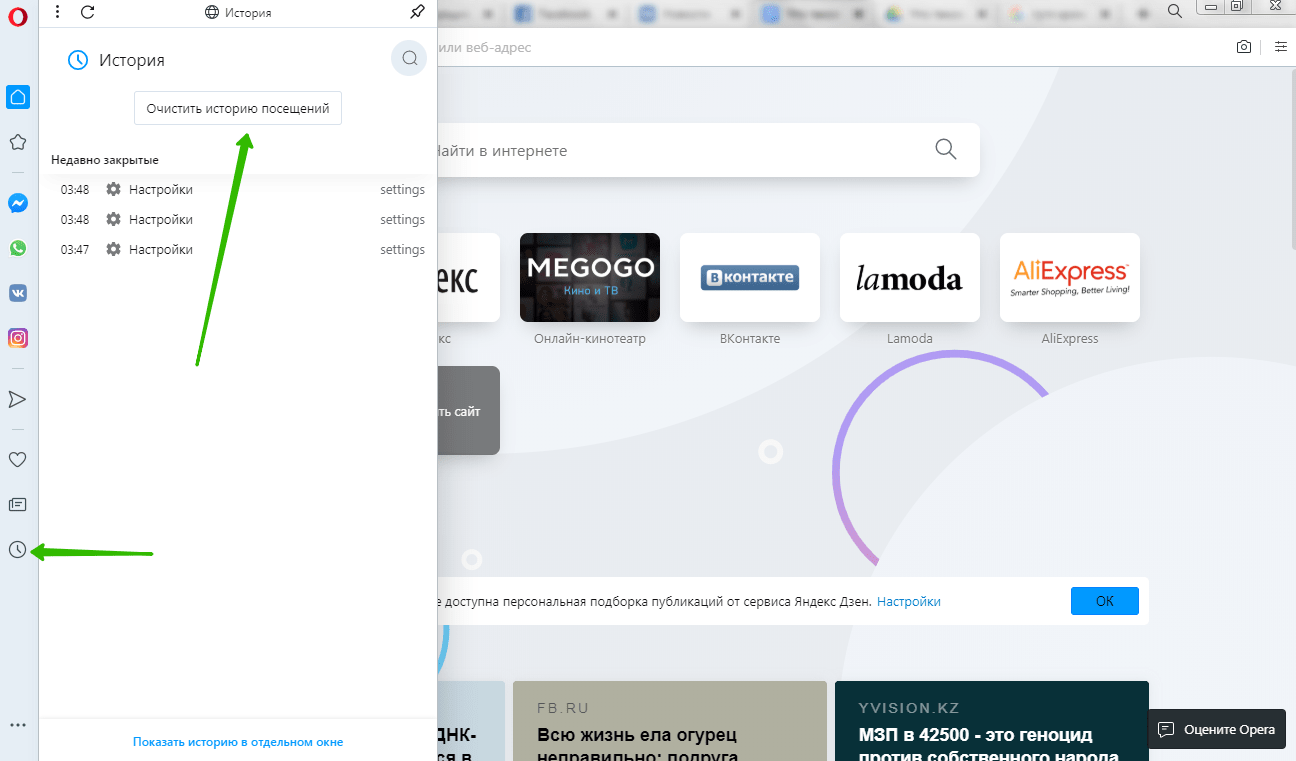This screenshot has width=1296, height=761.
Task: Open YVISION.KZ news card
Action: pos(992,721)
